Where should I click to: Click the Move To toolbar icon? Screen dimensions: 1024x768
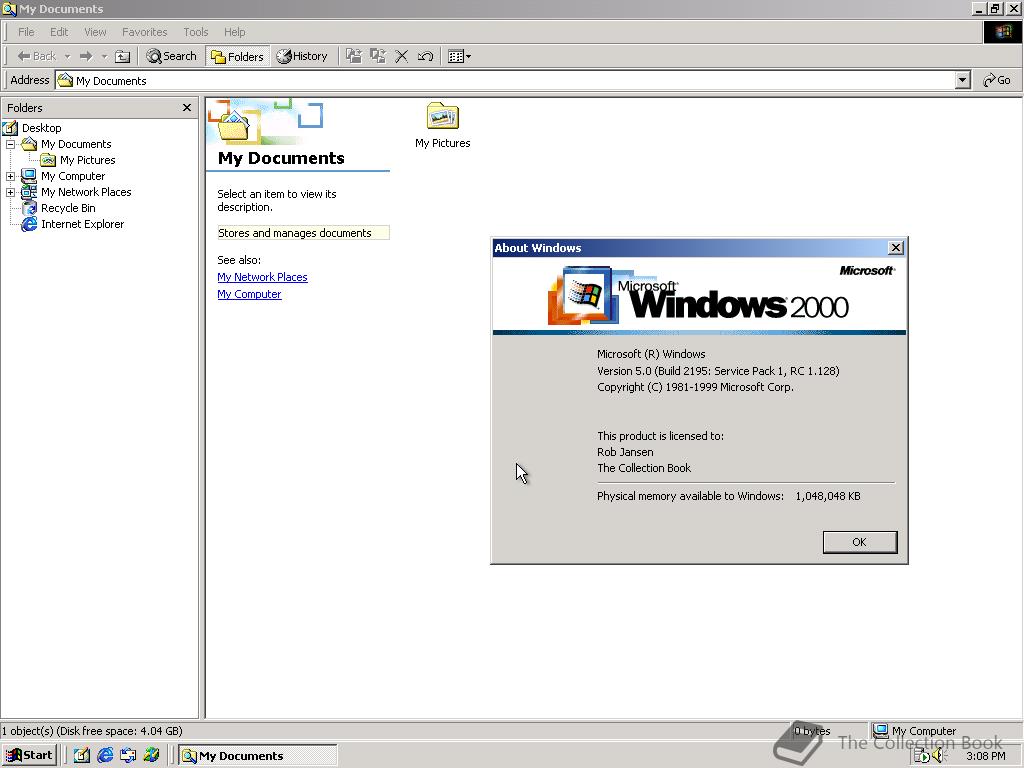[354, 56]
